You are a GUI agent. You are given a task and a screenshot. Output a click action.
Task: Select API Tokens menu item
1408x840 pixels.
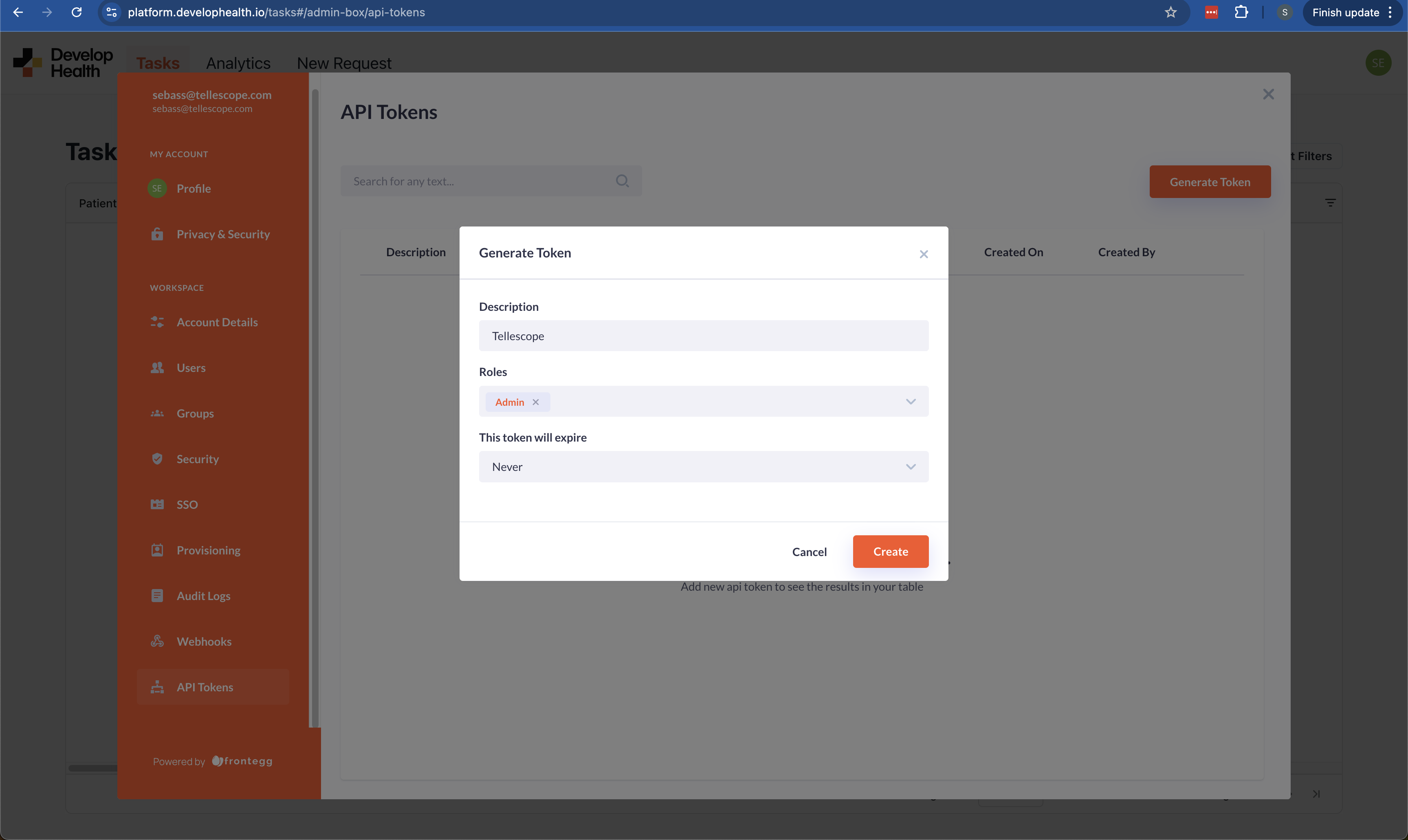(x=213, y=687)
